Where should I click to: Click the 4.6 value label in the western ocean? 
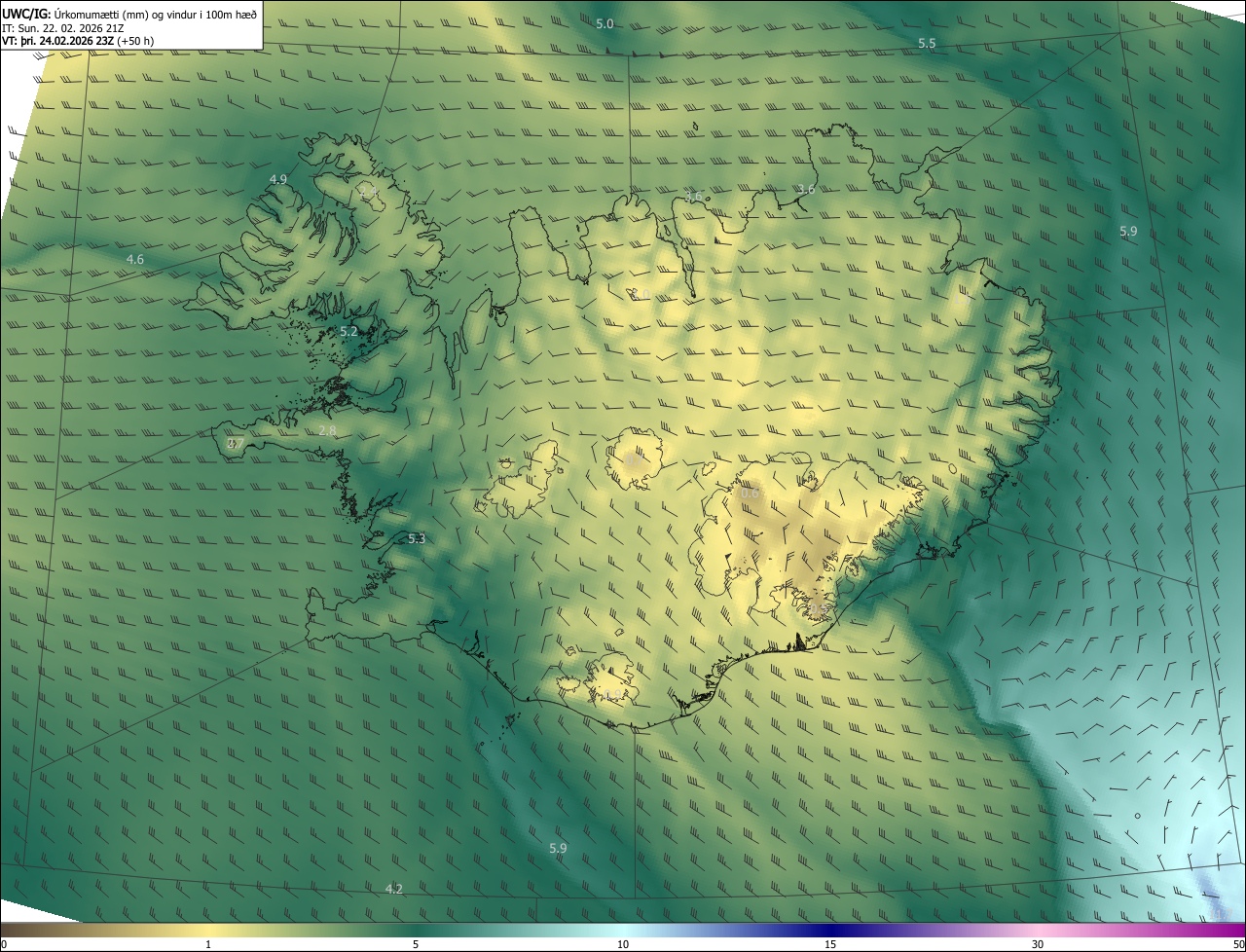tap(135, 259)
